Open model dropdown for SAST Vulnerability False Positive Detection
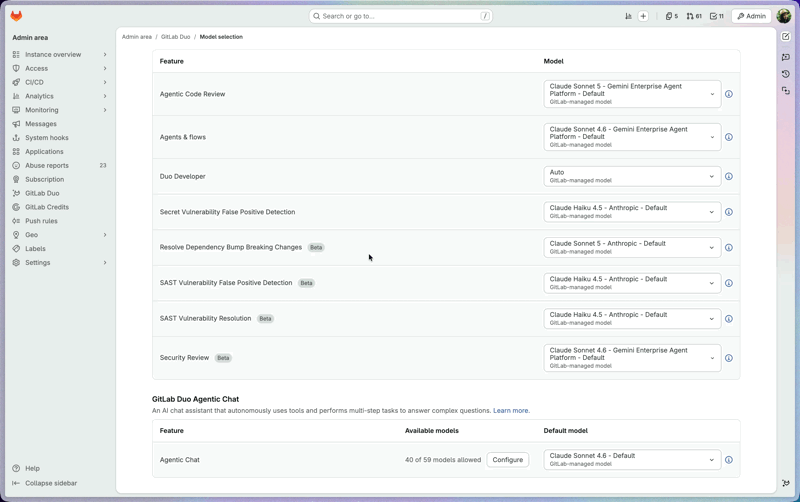Viewport: 800px width, 502px height. click(632, 283)
